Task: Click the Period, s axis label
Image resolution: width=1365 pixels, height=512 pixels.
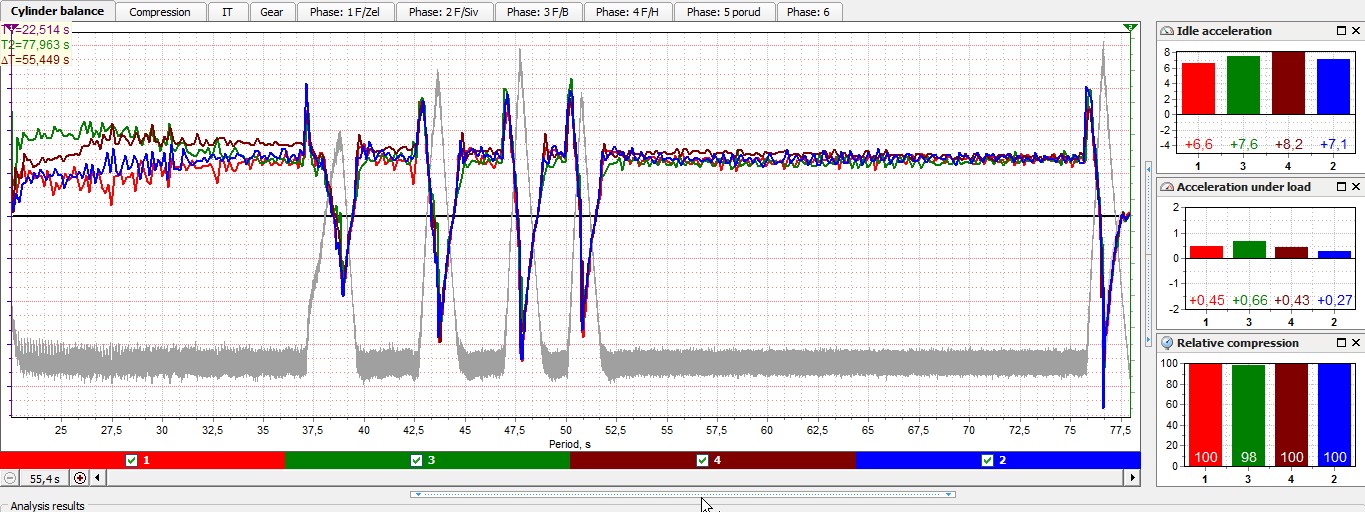Action: pos(569,443)
